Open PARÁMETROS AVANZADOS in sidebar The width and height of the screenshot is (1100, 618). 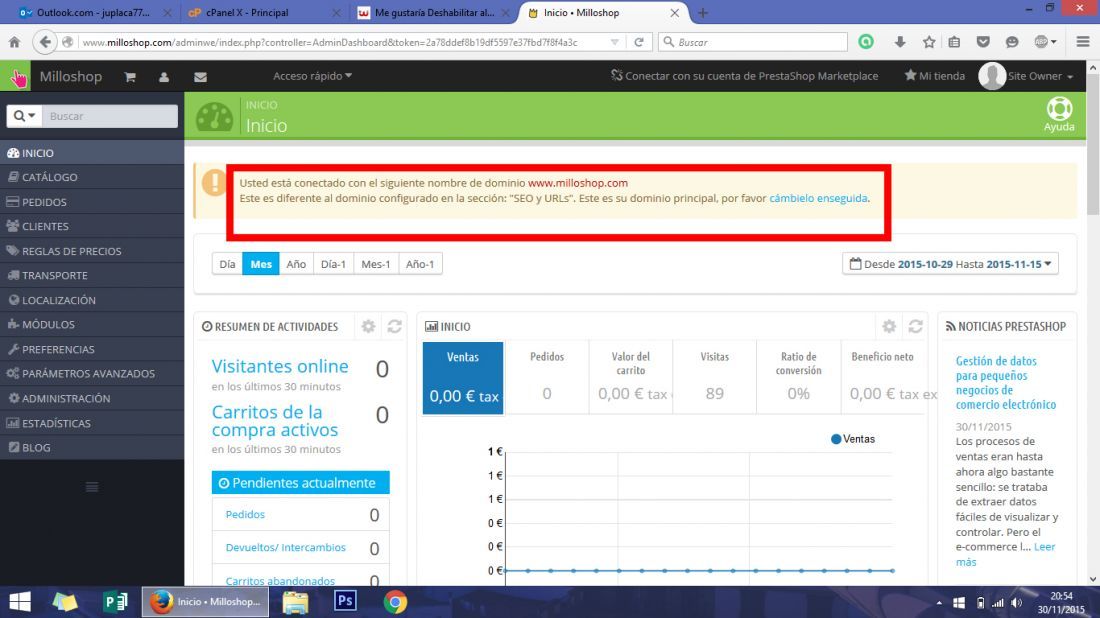[x=92, y=373]
